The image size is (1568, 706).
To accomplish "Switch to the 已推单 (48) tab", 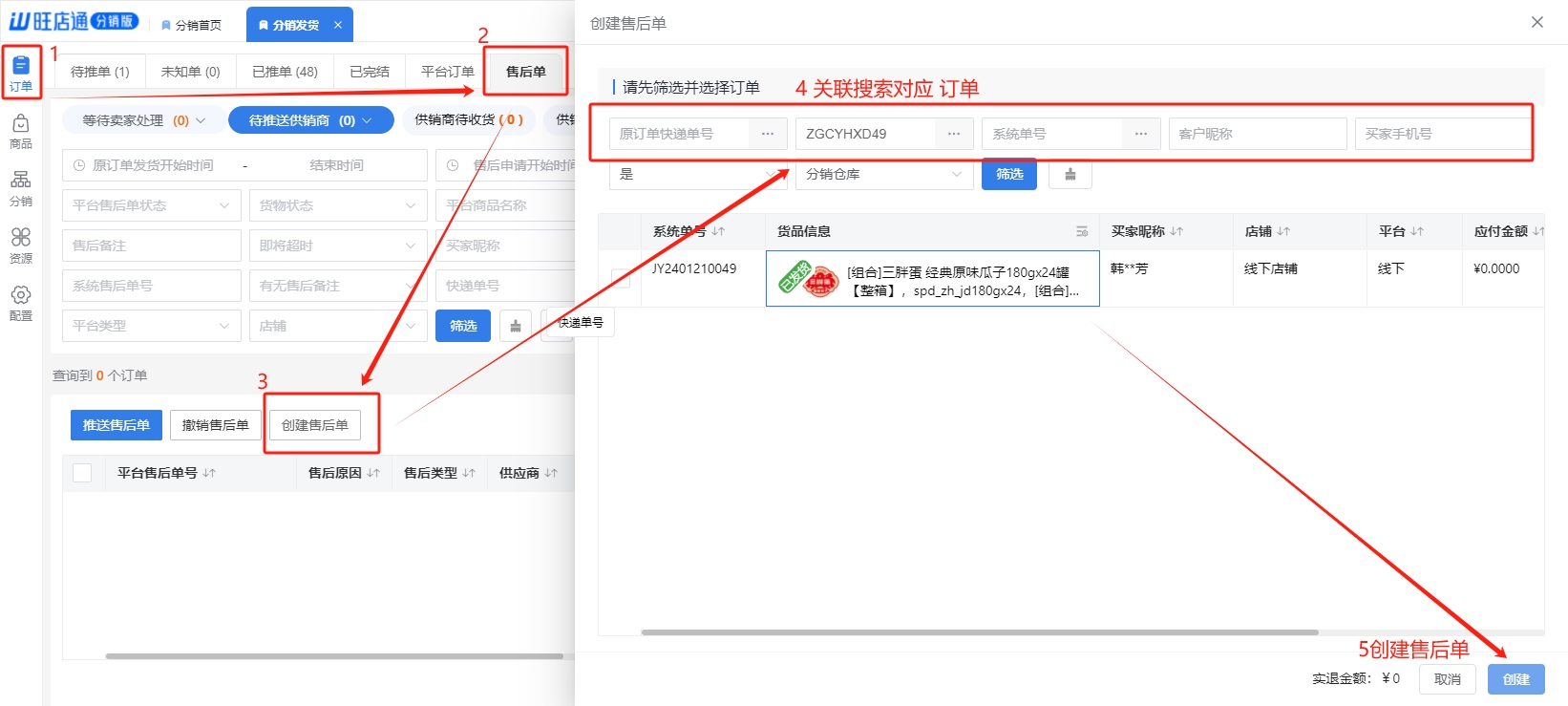I will [285, 72].
